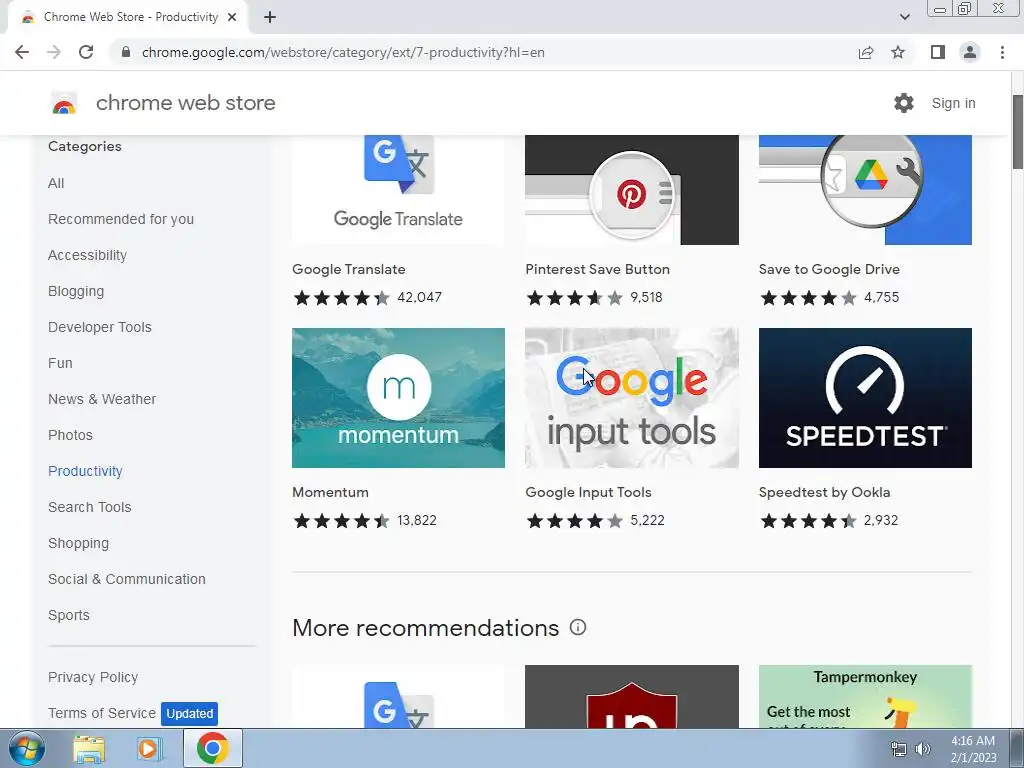This screenshot has height=768, width=1024.
Task: Open the red shield extension thumbnail
Action: click(x=632, y=696)
